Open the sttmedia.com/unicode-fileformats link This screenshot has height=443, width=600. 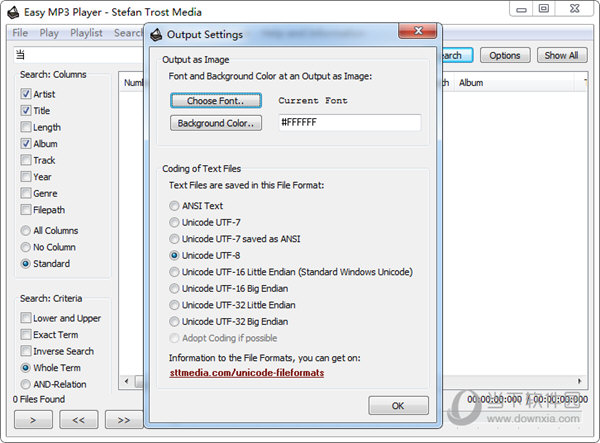[247, 373]
